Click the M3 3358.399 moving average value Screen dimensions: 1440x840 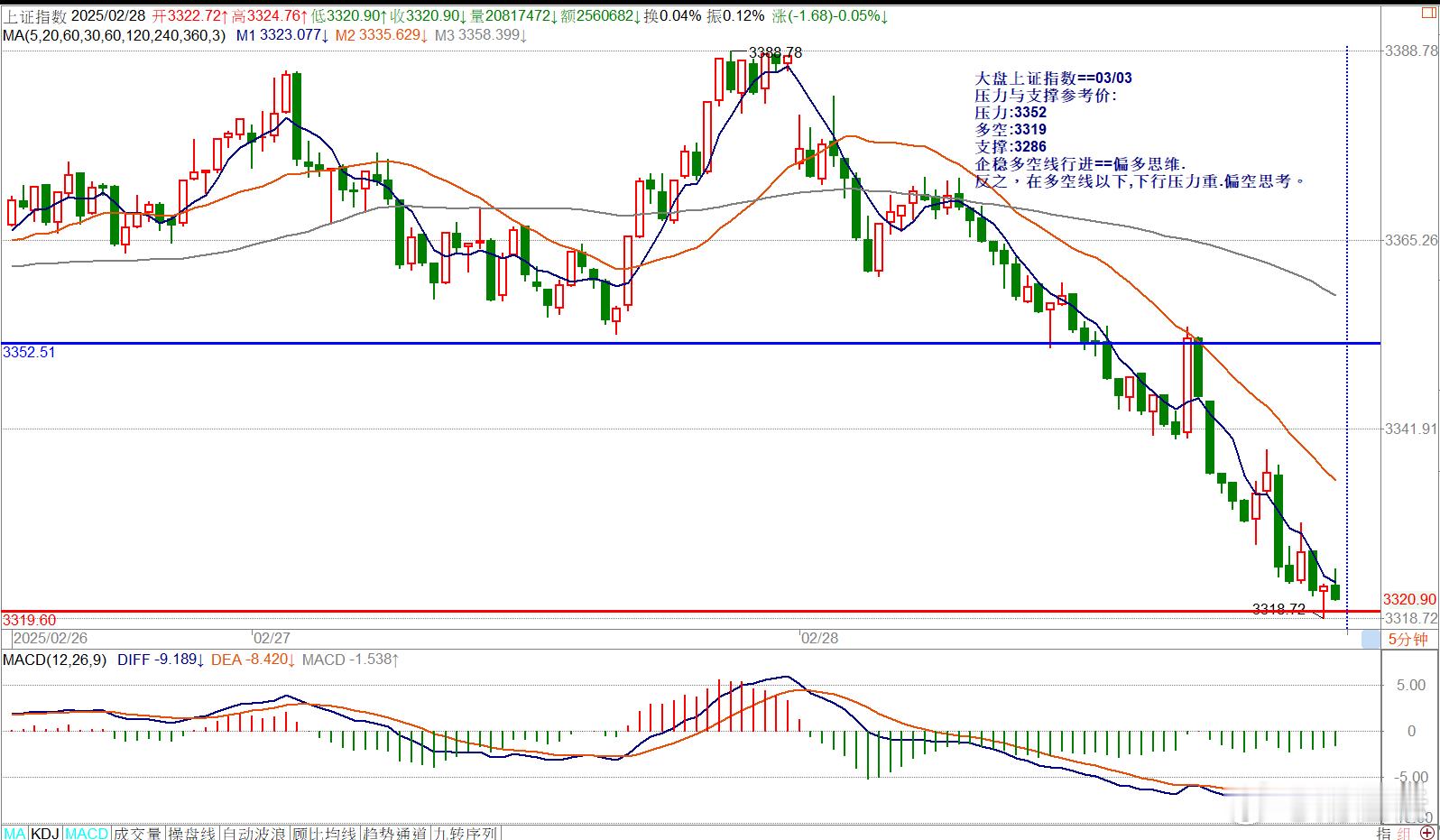point(481,35)
